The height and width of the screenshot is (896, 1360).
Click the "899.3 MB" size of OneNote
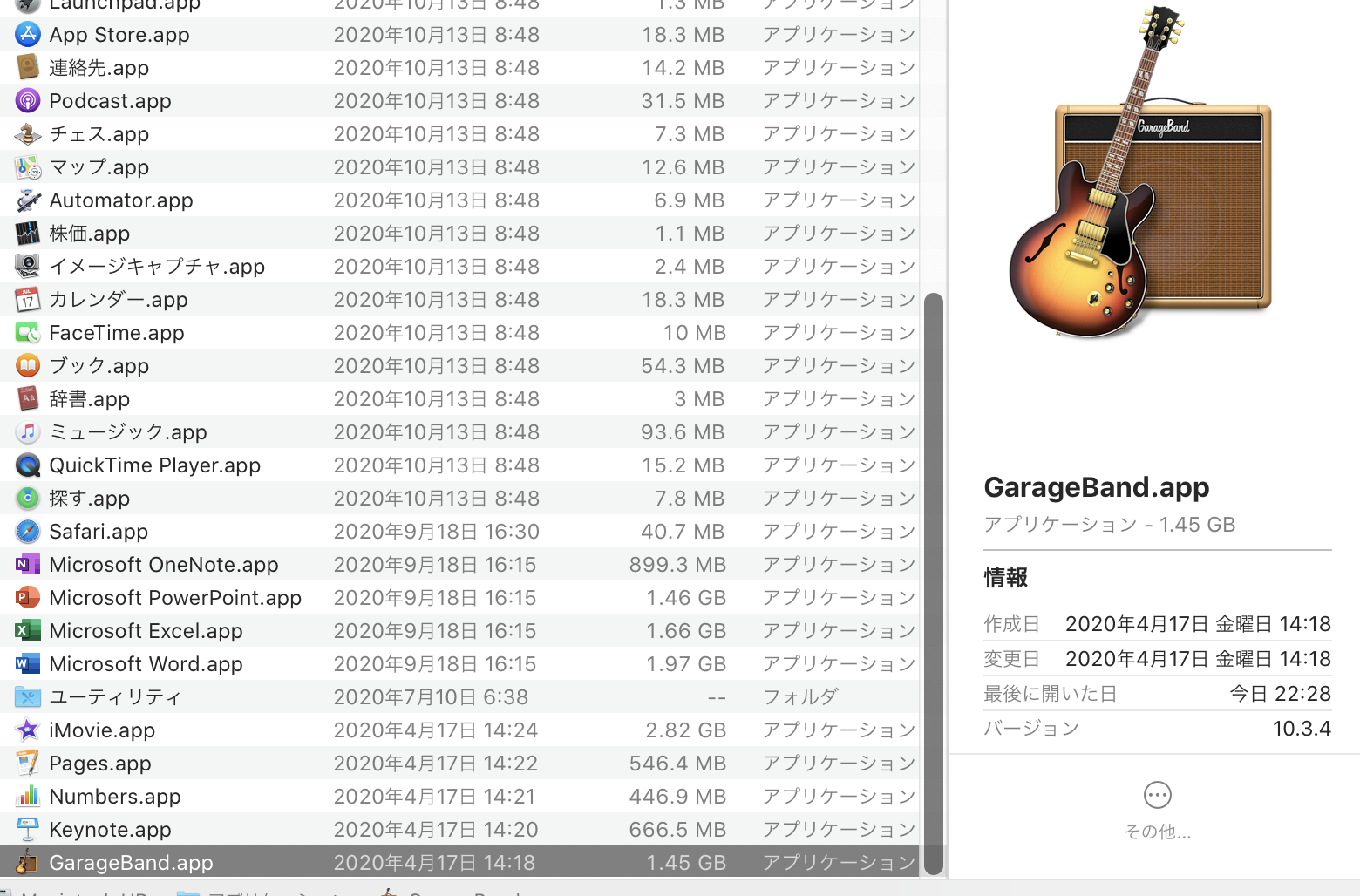pos(677,565)
